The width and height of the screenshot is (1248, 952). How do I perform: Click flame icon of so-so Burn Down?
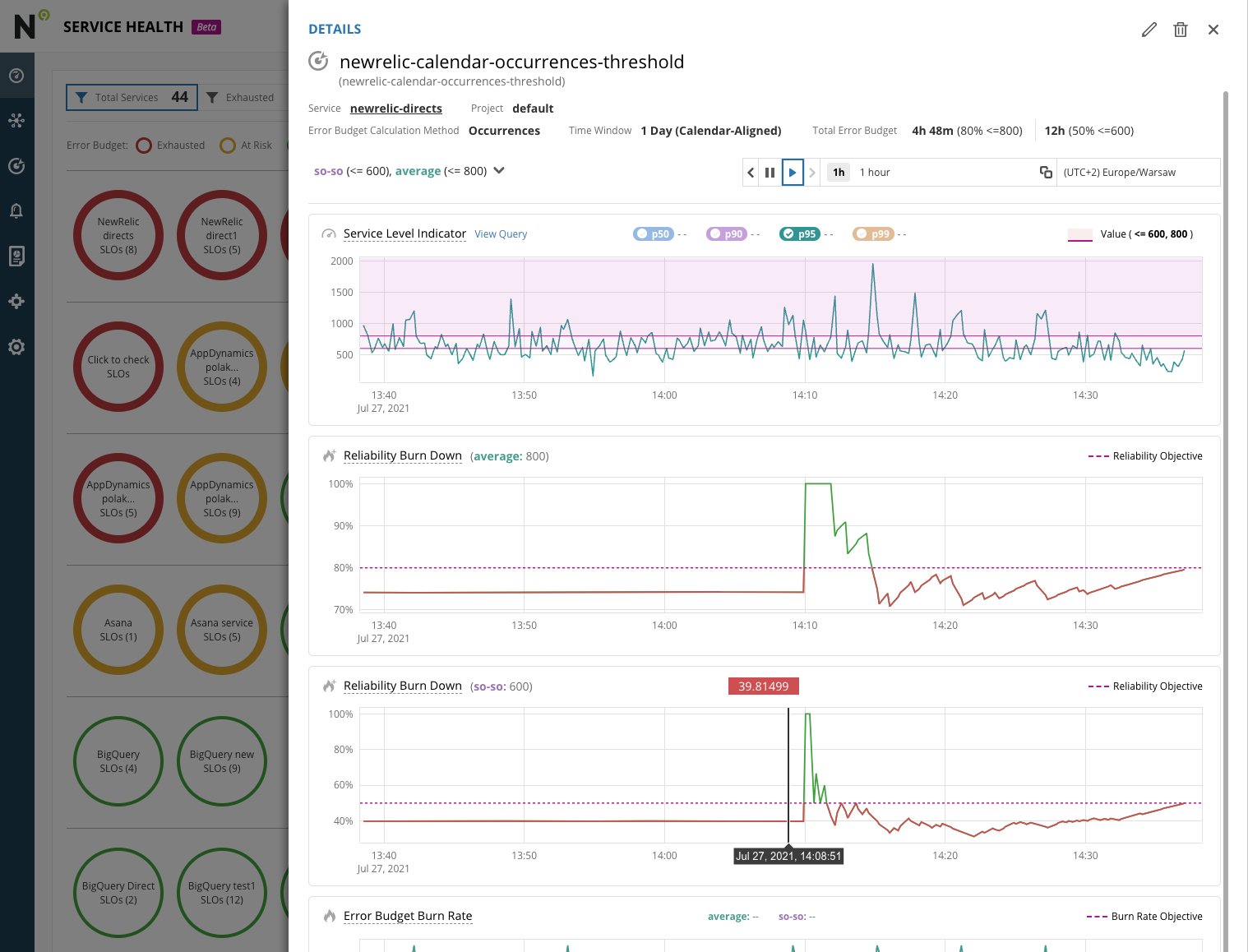click(x=330, y=686)
